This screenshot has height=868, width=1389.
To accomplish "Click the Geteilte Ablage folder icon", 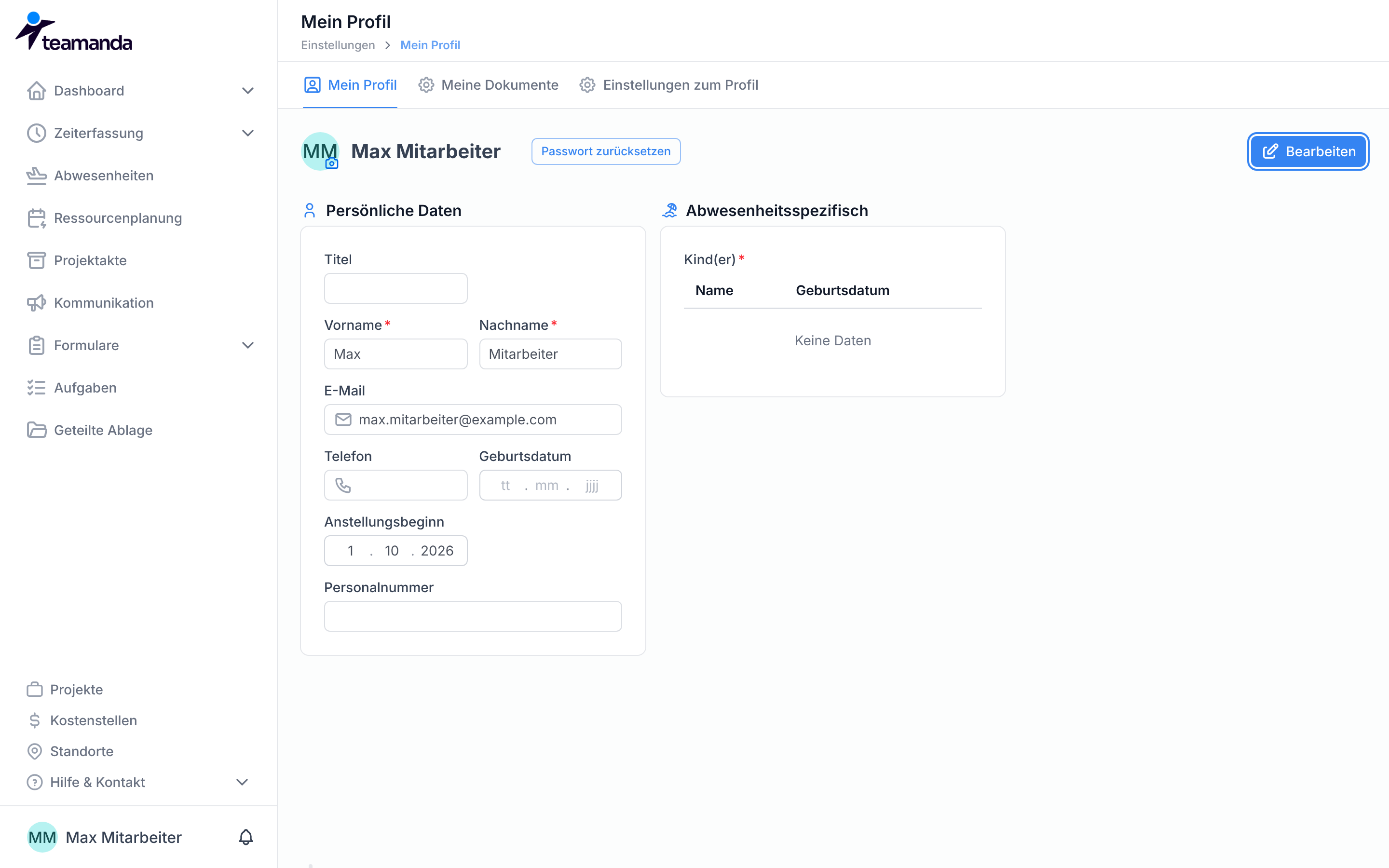I will [x=36, y=431].
